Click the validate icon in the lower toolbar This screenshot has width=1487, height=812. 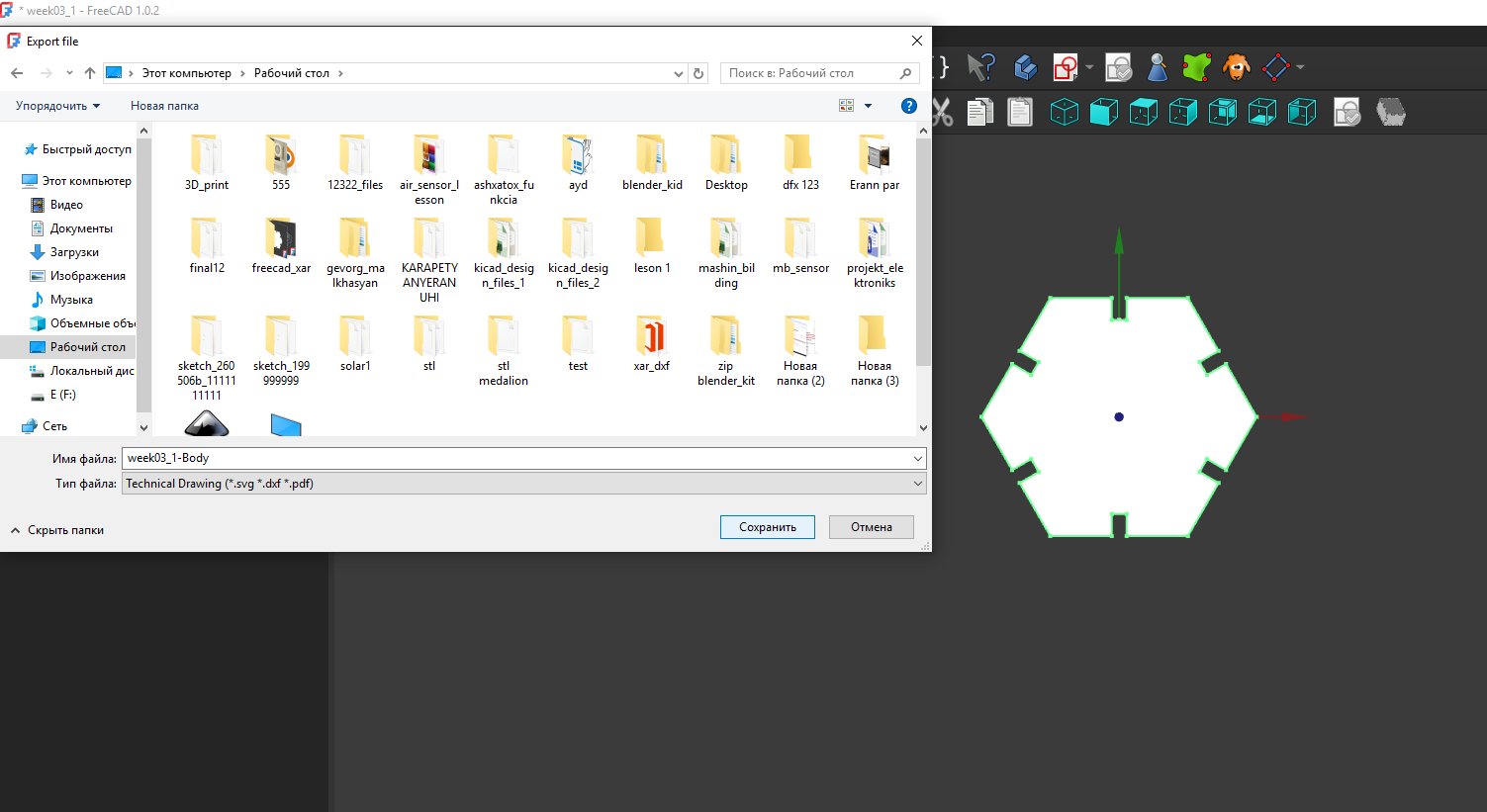coord(1347,112)
